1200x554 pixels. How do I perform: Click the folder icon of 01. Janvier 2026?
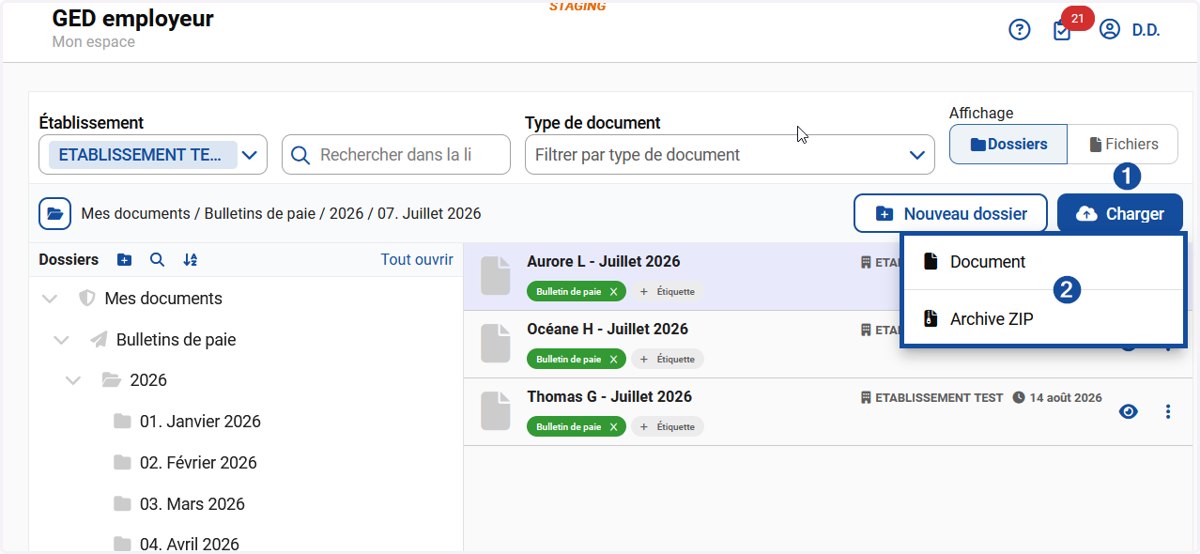click(122, 421)
